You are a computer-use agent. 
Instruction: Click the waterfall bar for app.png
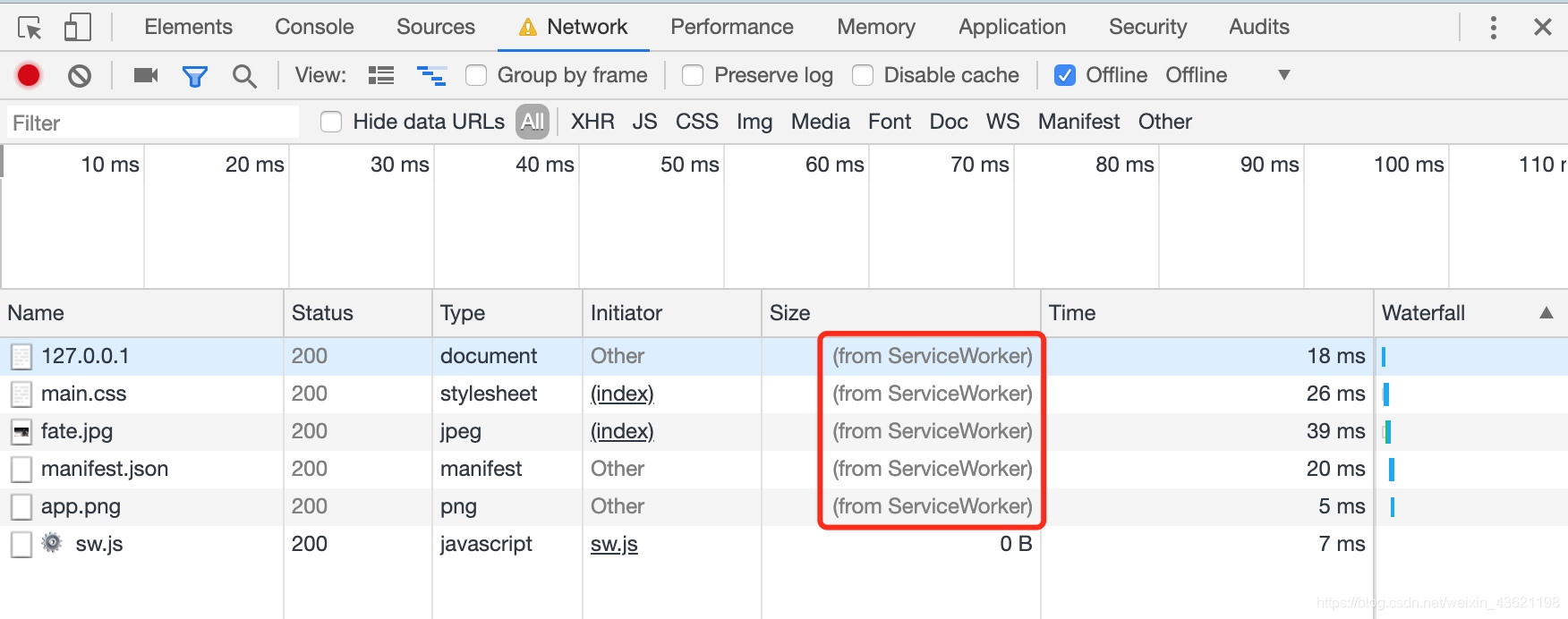1393,507
